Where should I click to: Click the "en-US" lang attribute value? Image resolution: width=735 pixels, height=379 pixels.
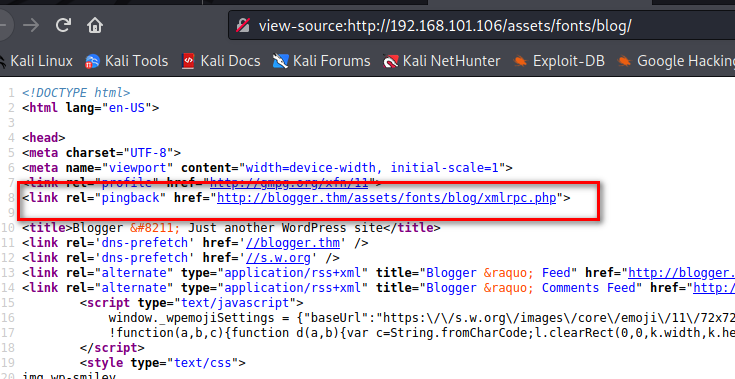point(127,108)
